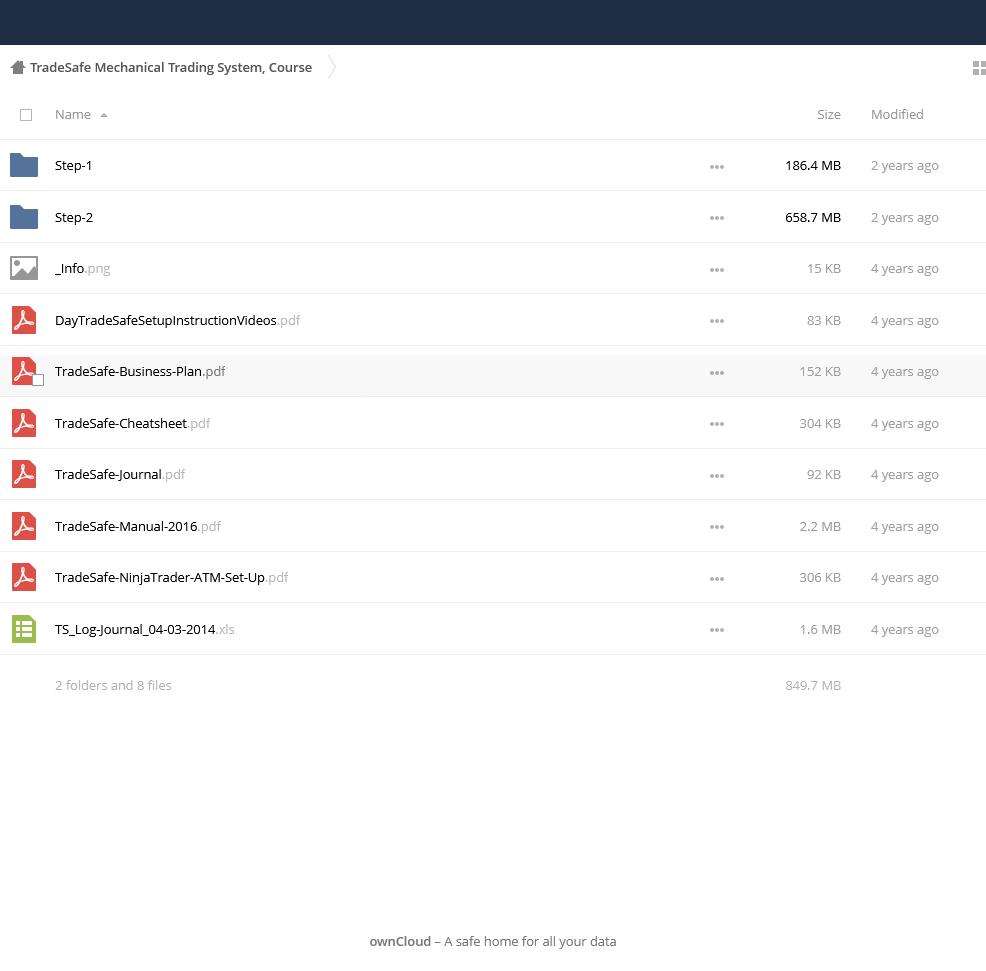Click '4 years ago' for TradeSafe-Journal.pdf
This screenshot has width=986, height=971.
click(904, 474)
